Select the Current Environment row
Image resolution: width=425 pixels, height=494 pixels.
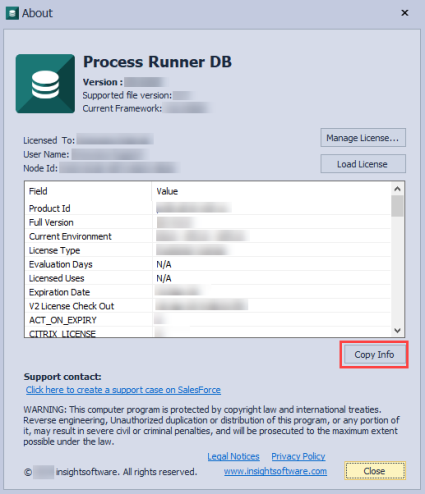[x=207, y=236]
